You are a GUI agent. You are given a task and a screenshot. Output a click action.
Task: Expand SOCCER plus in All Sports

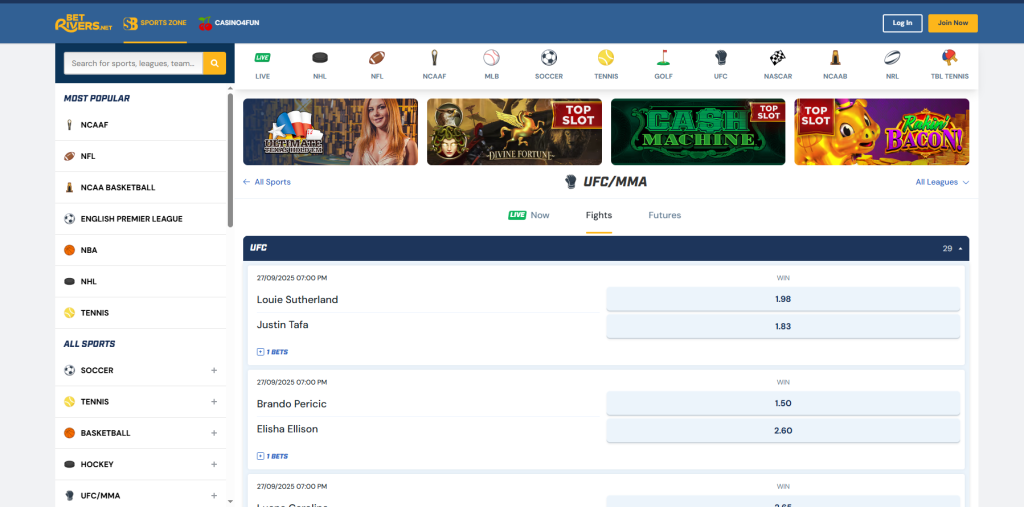point(214,370)
